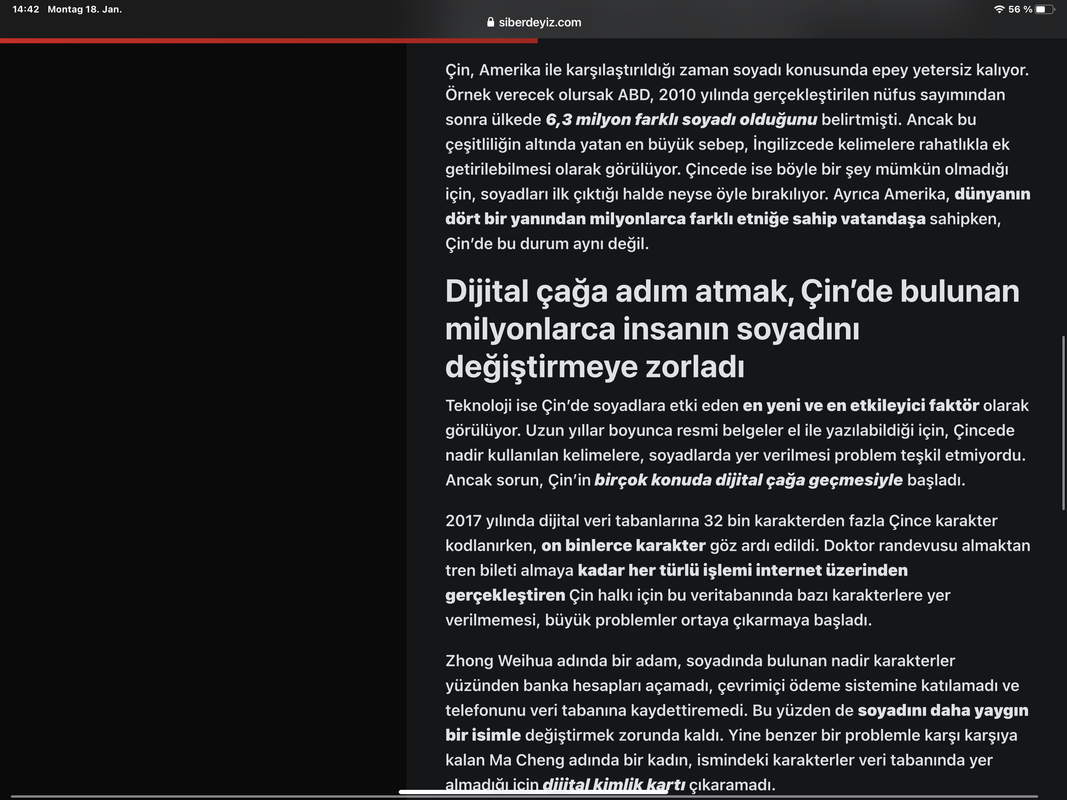Viewport: 1067px width, 800px height.
Task: Click the bold text "kadar her türlü işlemi internet üzerinden"
Action: (742, 570)
